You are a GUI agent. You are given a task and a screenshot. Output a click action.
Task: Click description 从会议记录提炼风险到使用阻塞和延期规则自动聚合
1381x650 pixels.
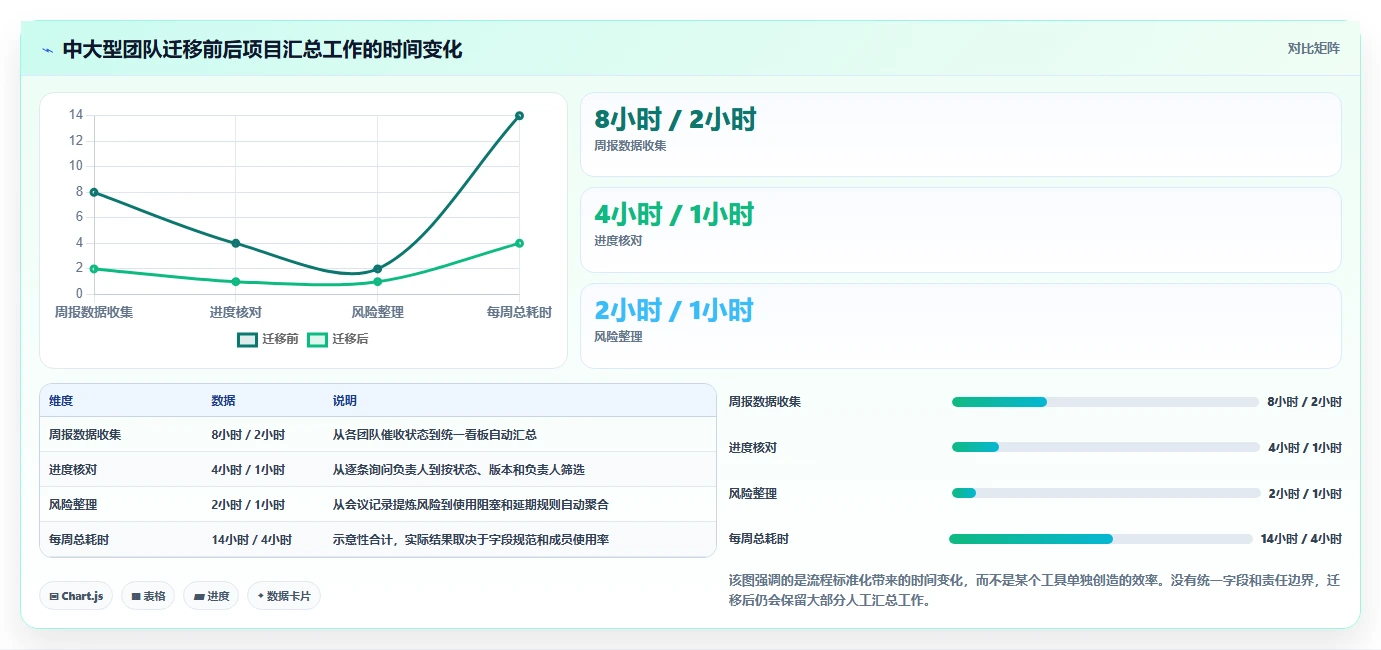(471, 505)
